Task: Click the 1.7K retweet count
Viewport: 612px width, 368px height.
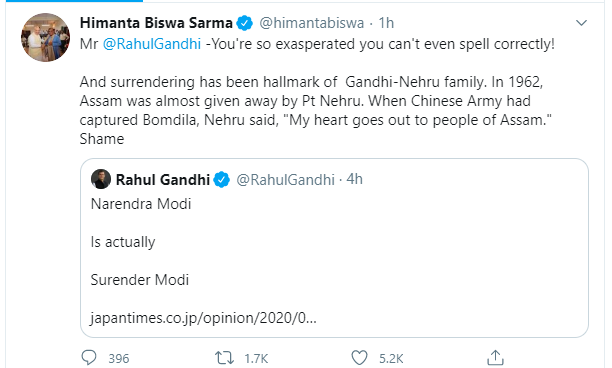Action: pos(256,358)
